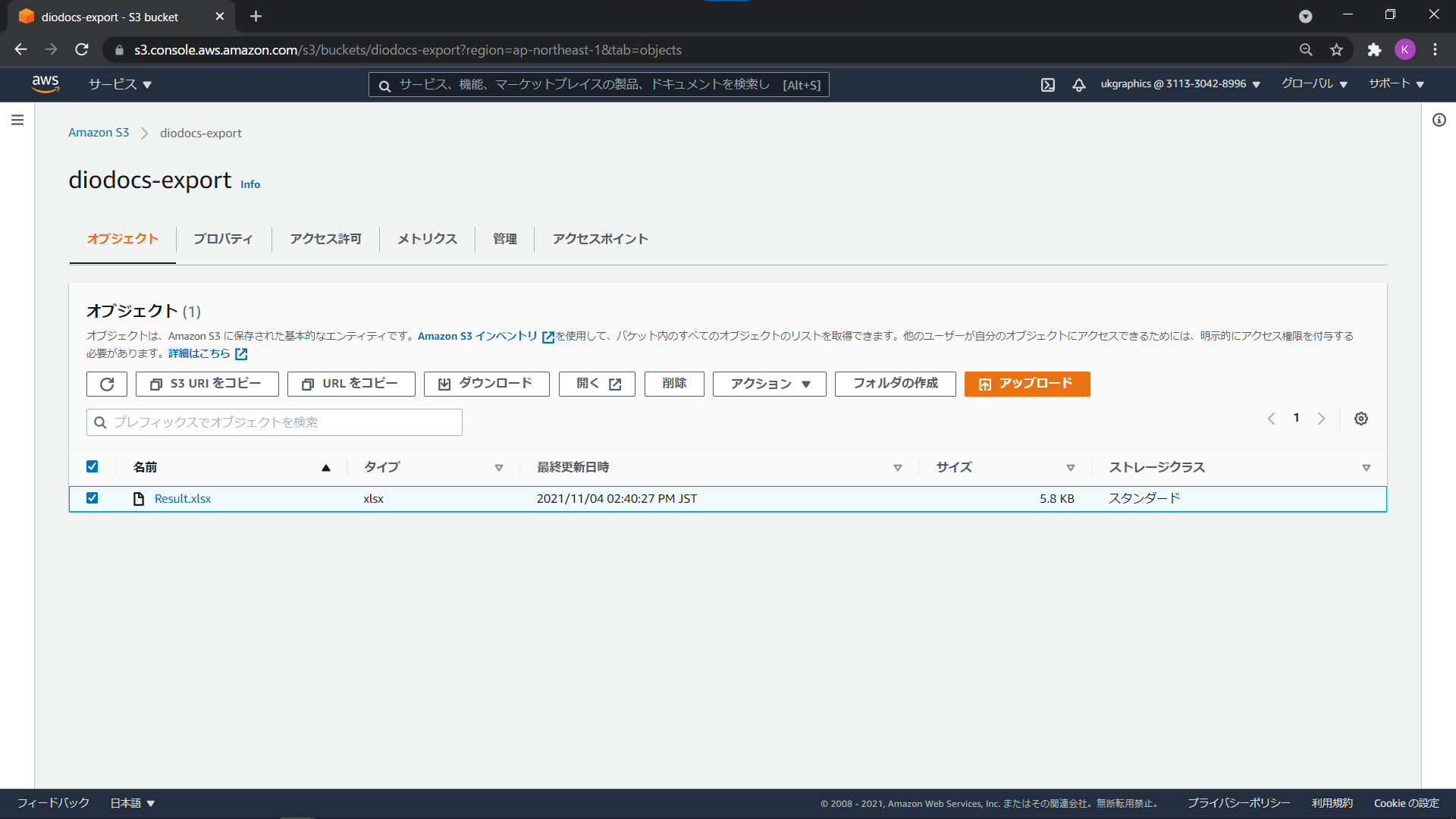Switch to the アクセスポイント tab
This screenshot has width=1456, height=819.
click(x=600, y=239)
